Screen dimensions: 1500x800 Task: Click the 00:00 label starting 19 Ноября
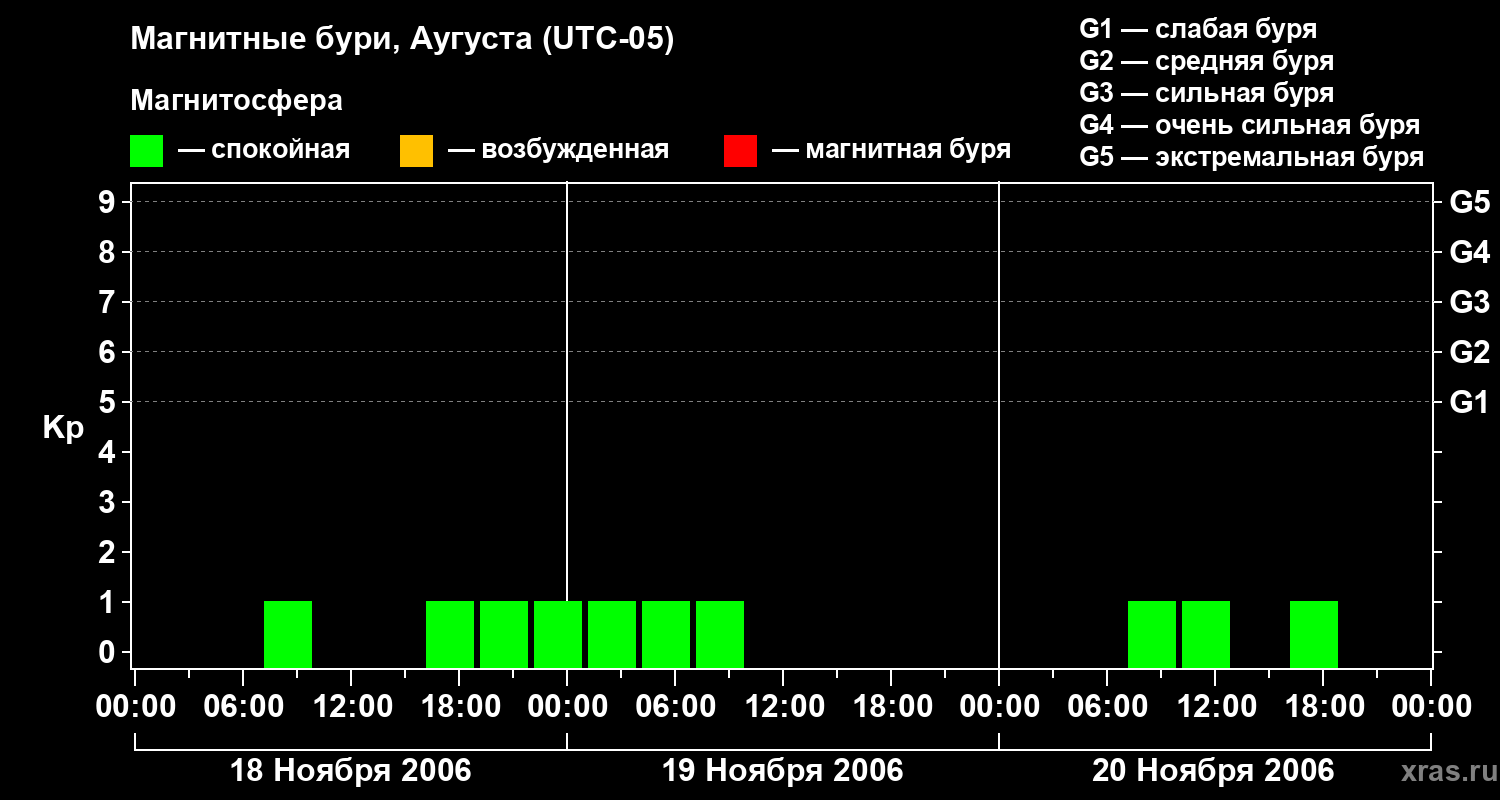click(567, 706)
